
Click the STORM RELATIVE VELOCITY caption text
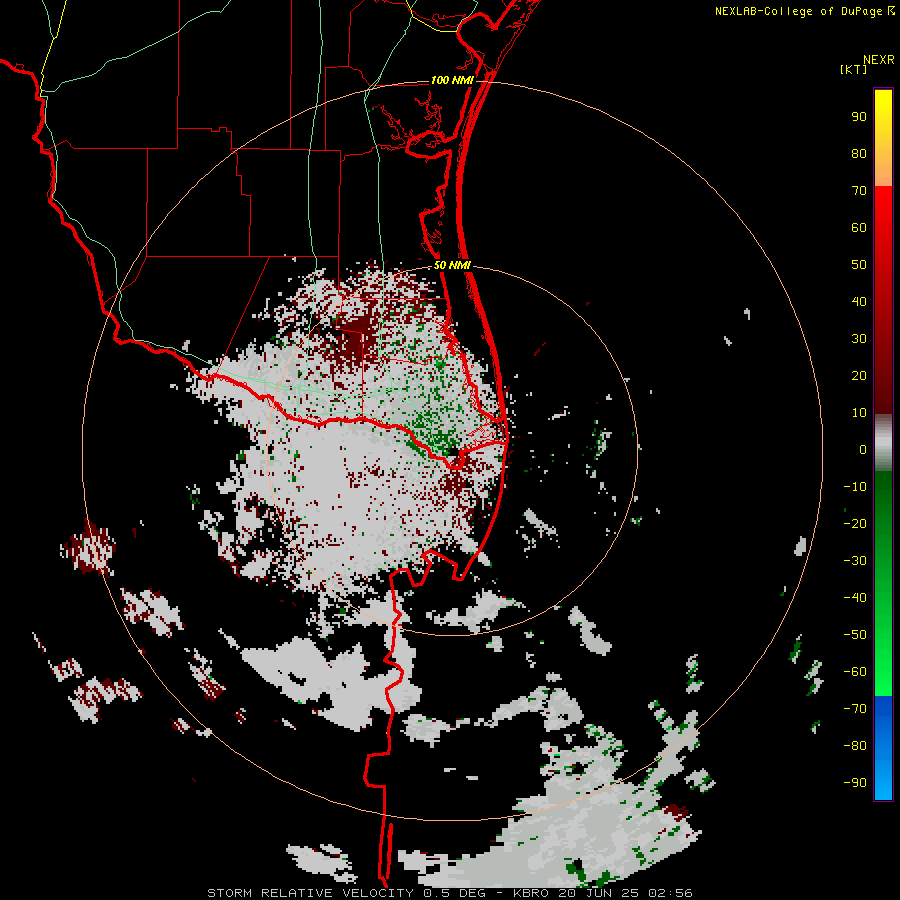[310, 893]
